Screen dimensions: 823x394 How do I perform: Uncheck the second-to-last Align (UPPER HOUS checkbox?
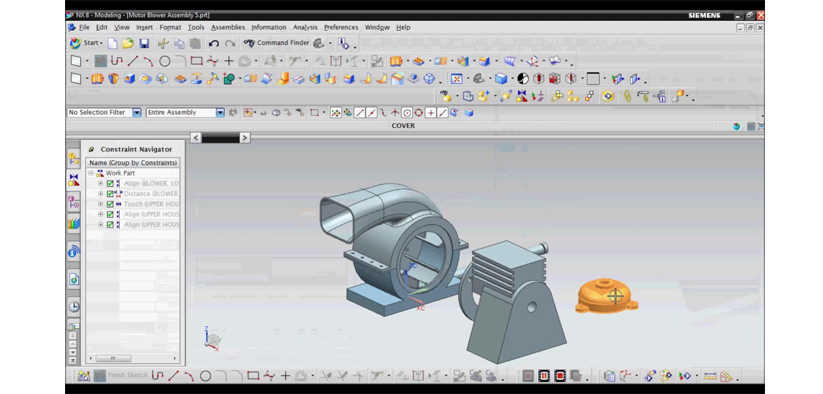click(x=110, y=215)
